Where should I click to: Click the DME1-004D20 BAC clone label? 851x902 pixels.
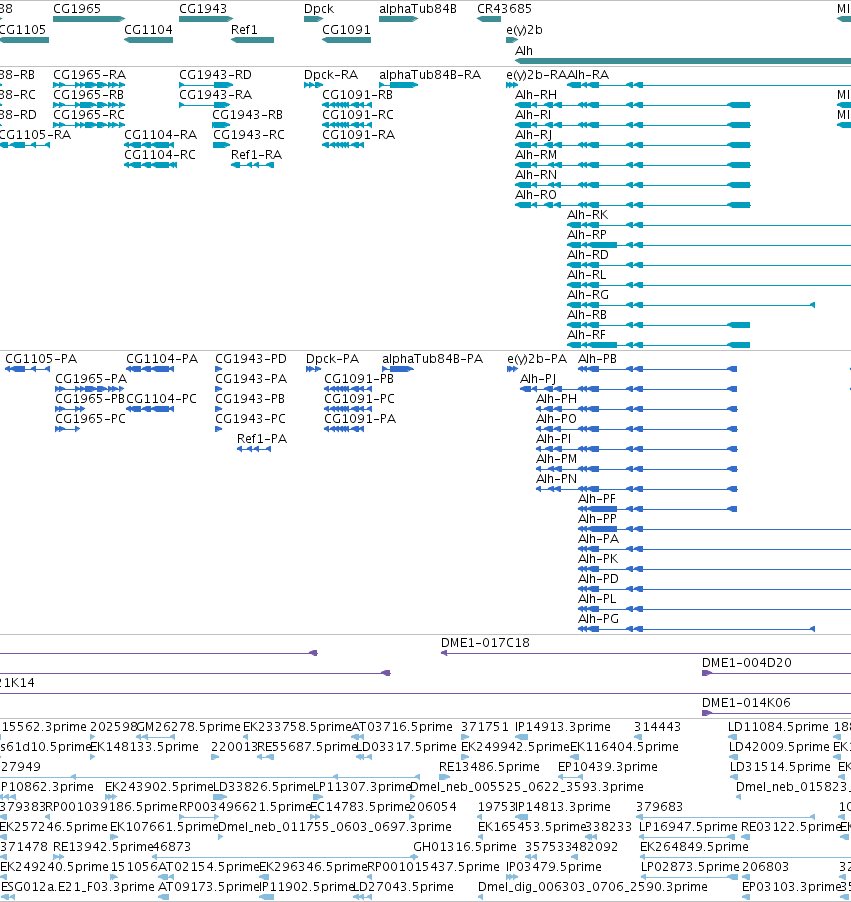pos(747,663)
